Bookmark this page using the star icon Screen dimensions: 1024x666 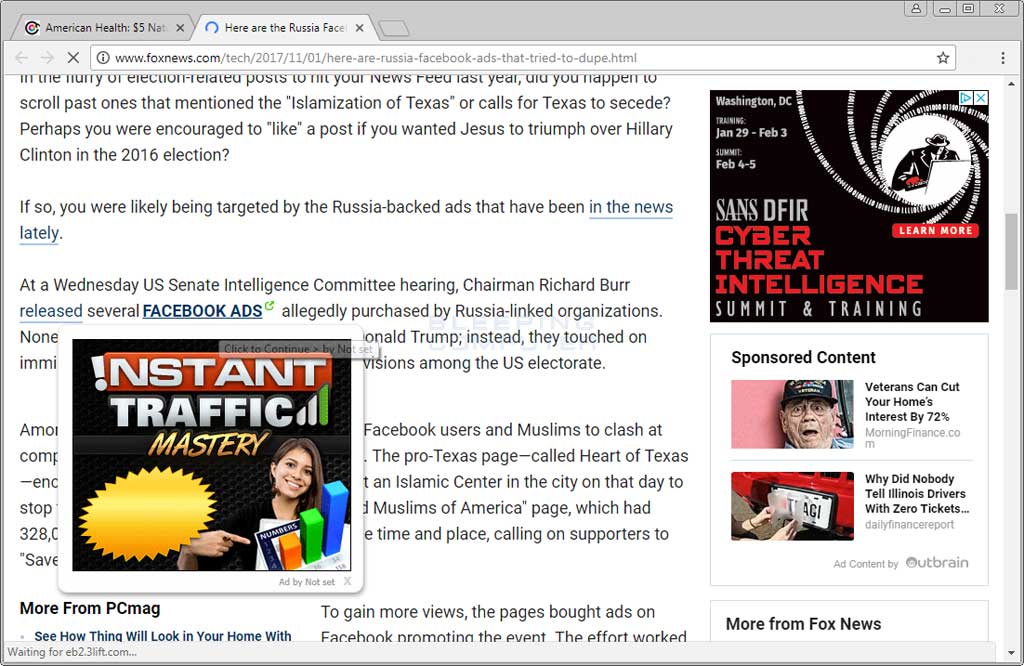click(x=941, y=58)
